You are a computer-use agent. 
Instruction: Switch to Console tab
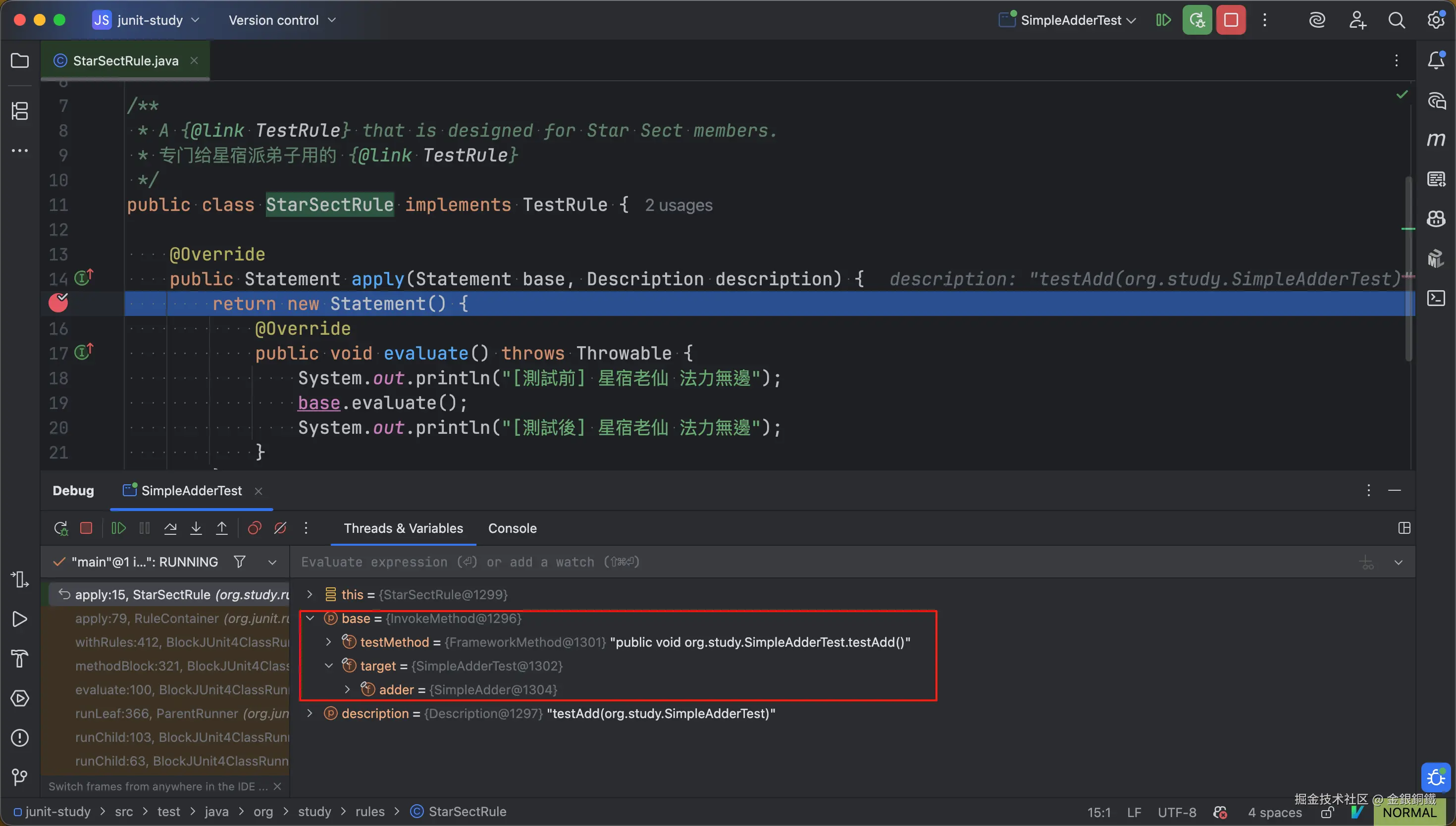512,528
